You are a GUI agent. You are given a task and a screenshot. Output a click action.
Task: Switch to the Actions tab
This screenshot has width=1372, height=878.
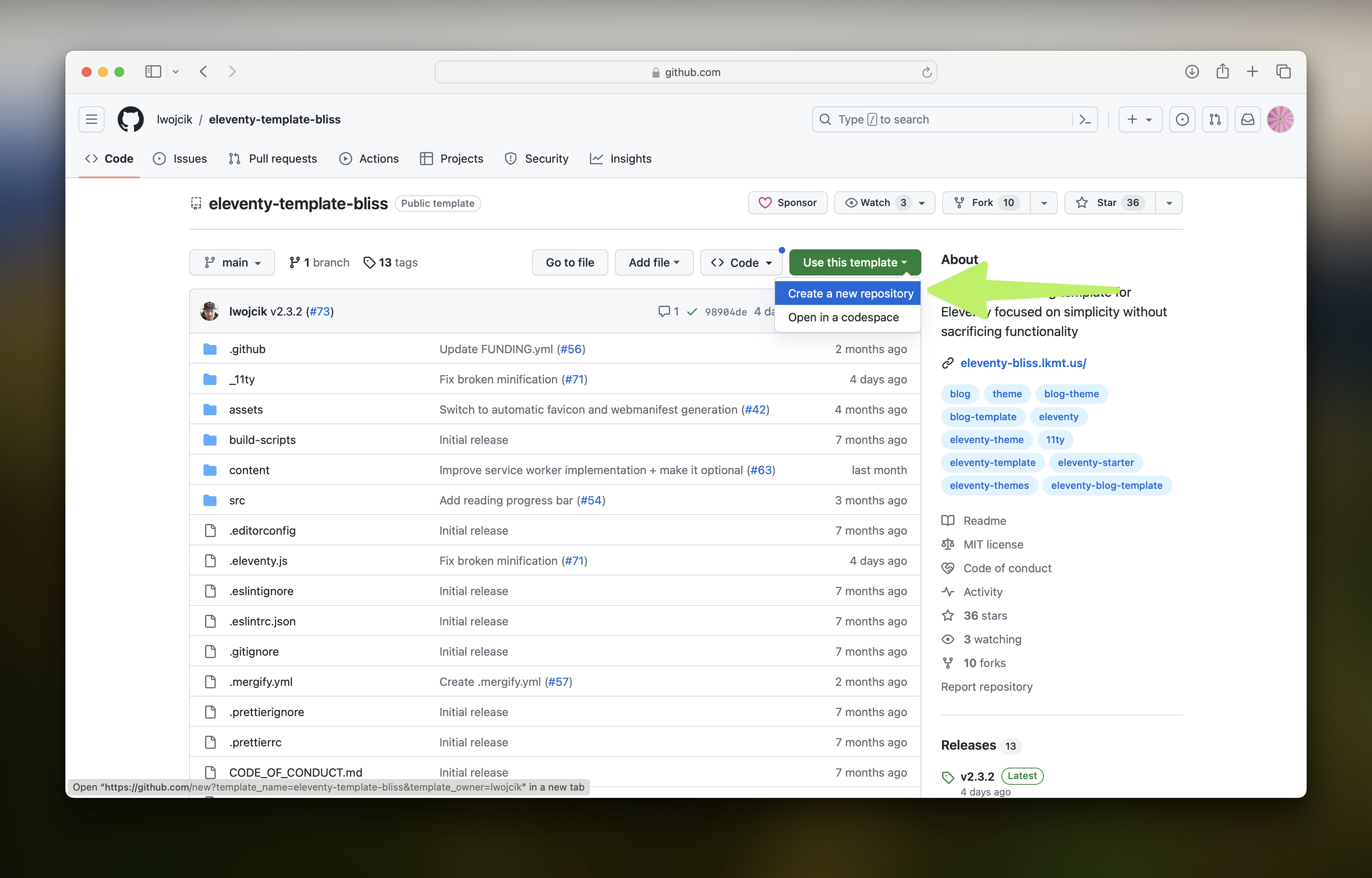coord(369,159)
